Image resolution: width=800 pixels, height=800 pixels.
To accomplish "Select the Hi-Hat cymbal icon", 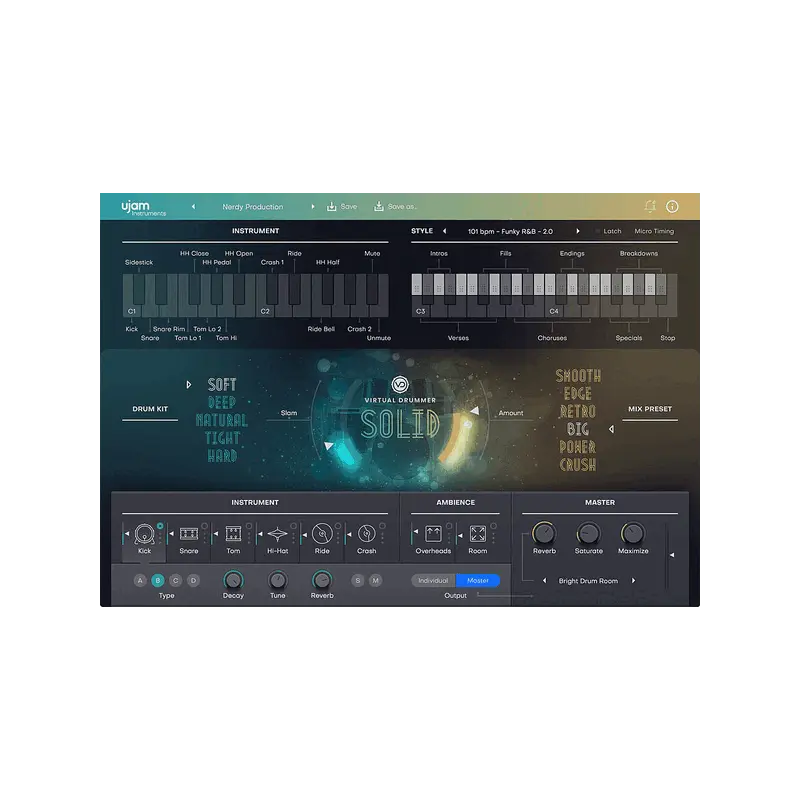I will pyautogui.click(x=278, y=534).
